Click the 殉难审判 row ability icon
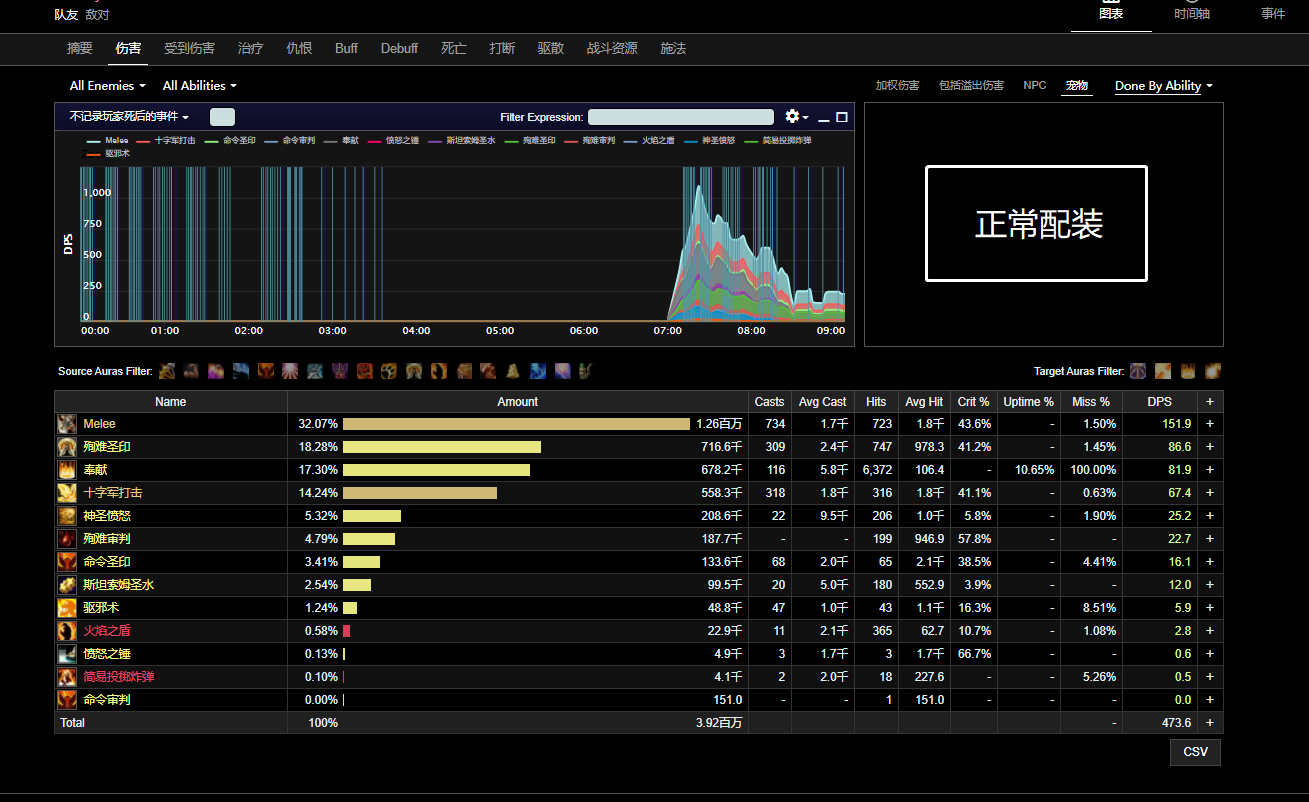This screenshot has height=802, width=1309. (67, 539)
